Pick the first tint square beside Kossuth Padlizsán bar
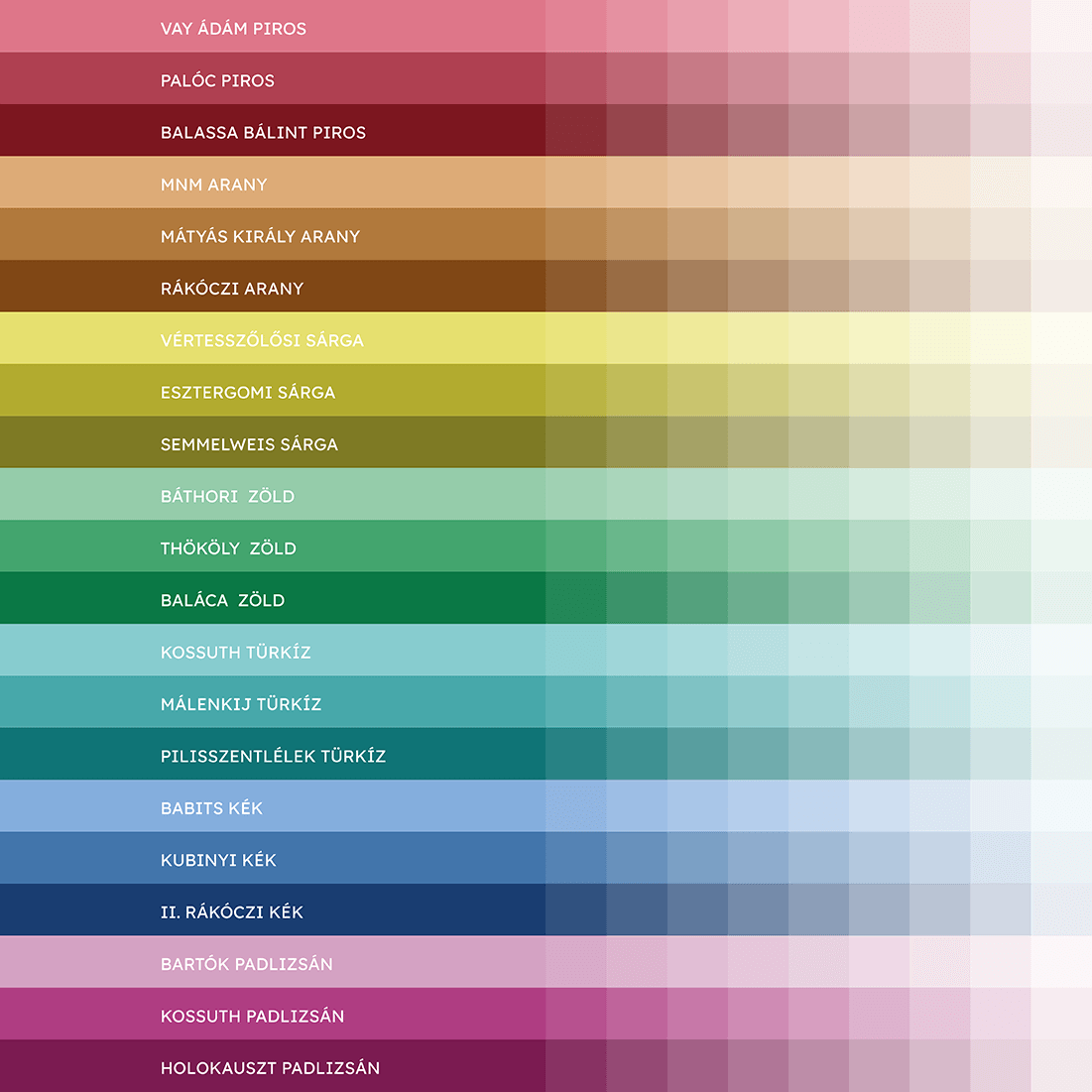Image resolution: width=1092 pixels, height=1092 pixels. (576, 1014)
